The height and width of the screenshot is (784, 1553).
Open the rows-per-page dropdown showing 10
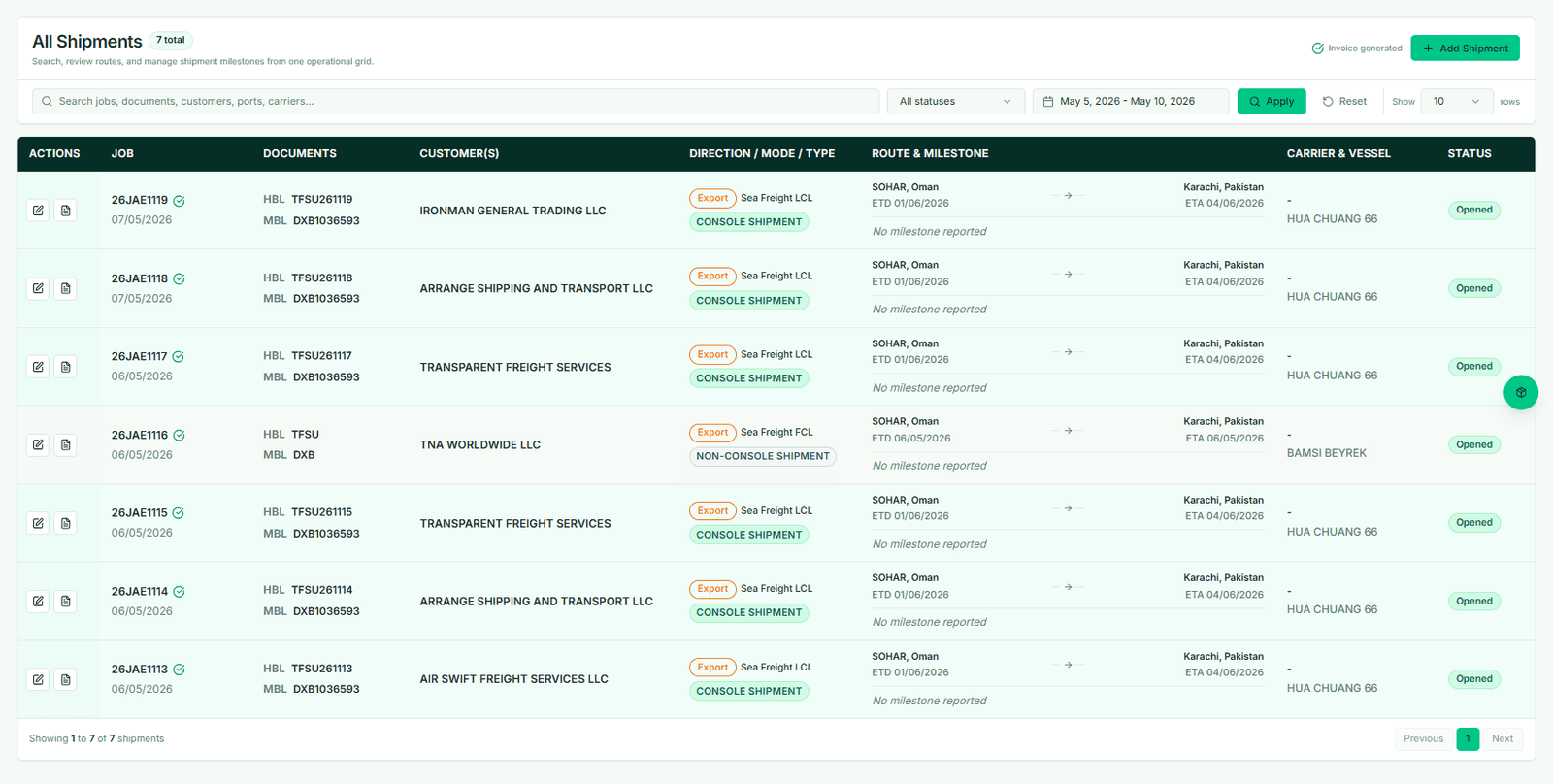[x=1457, y=101]
